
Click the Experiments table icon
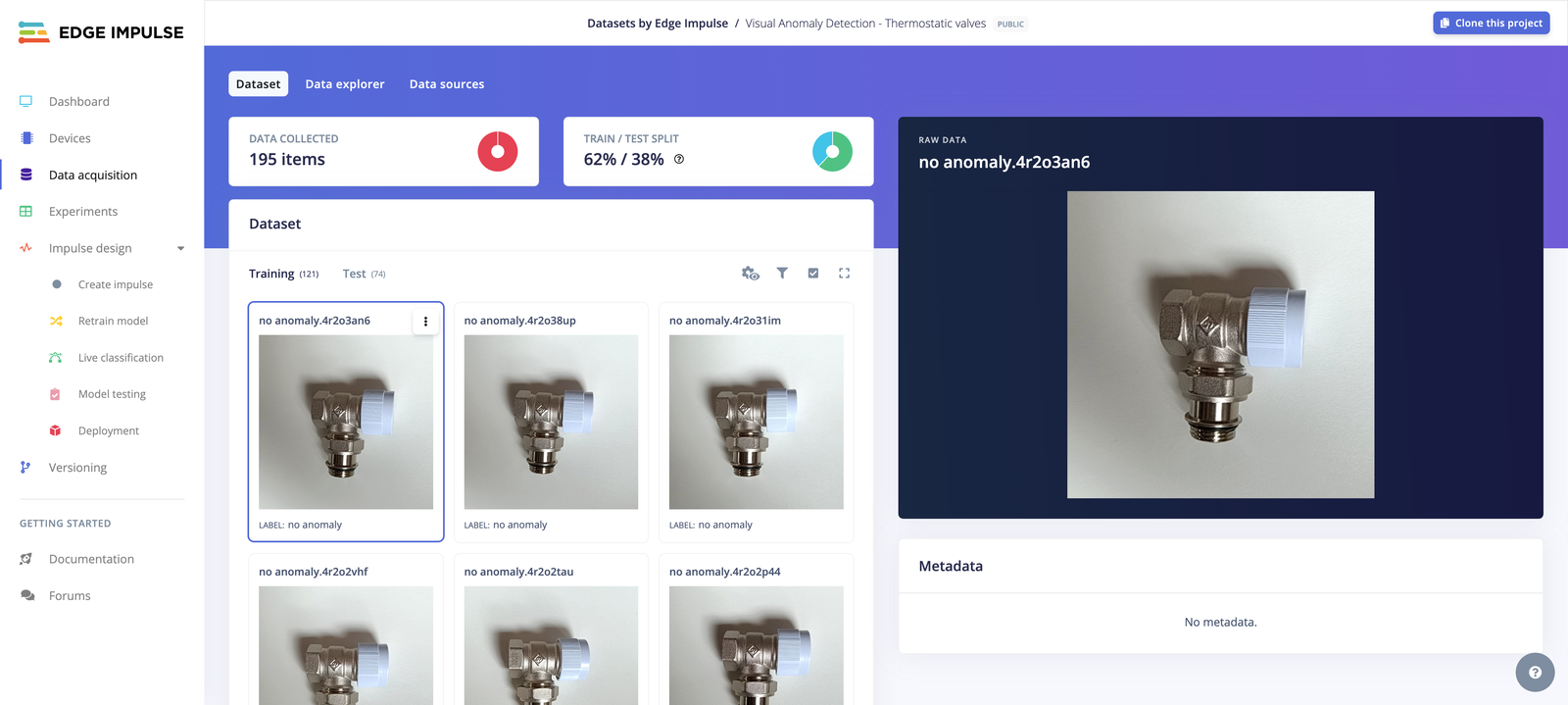pos(26,211)
